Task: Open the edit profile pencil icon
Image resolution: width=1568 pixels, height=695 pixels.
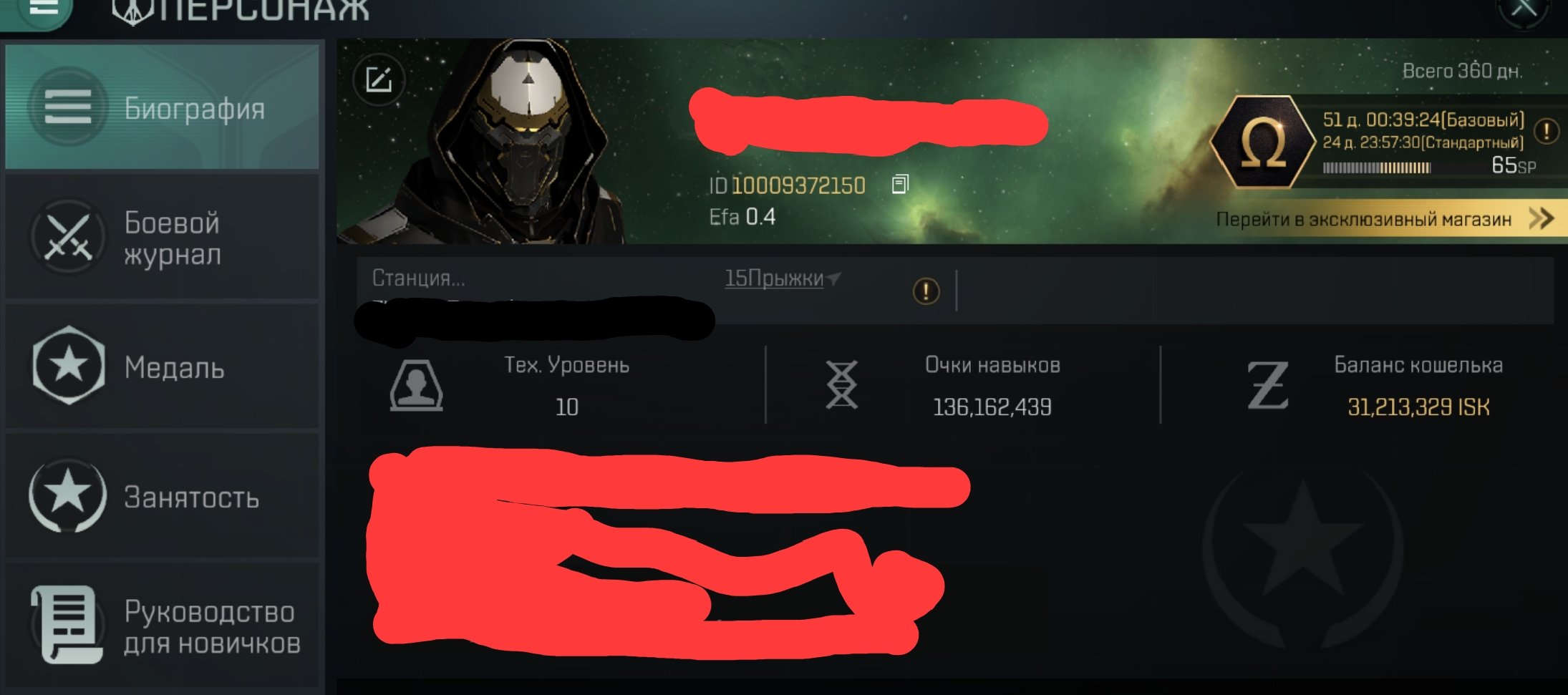Action: [x=379, y=79]
